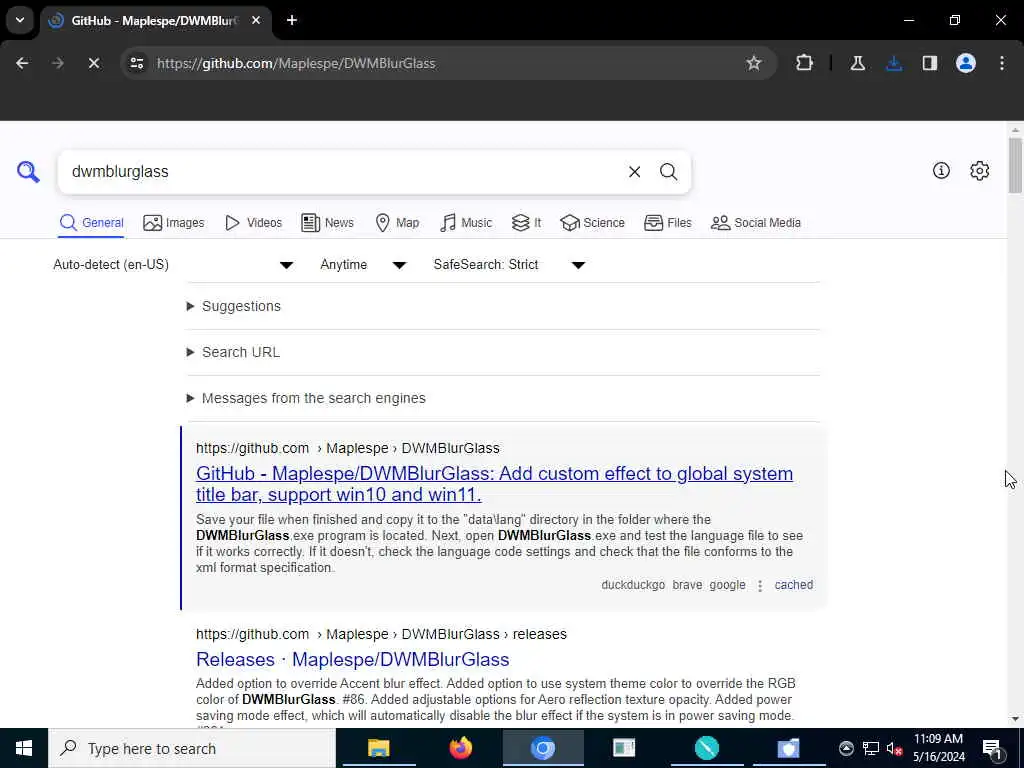
Task: Open the profile avatar menu
Action: tap(966, 63)
